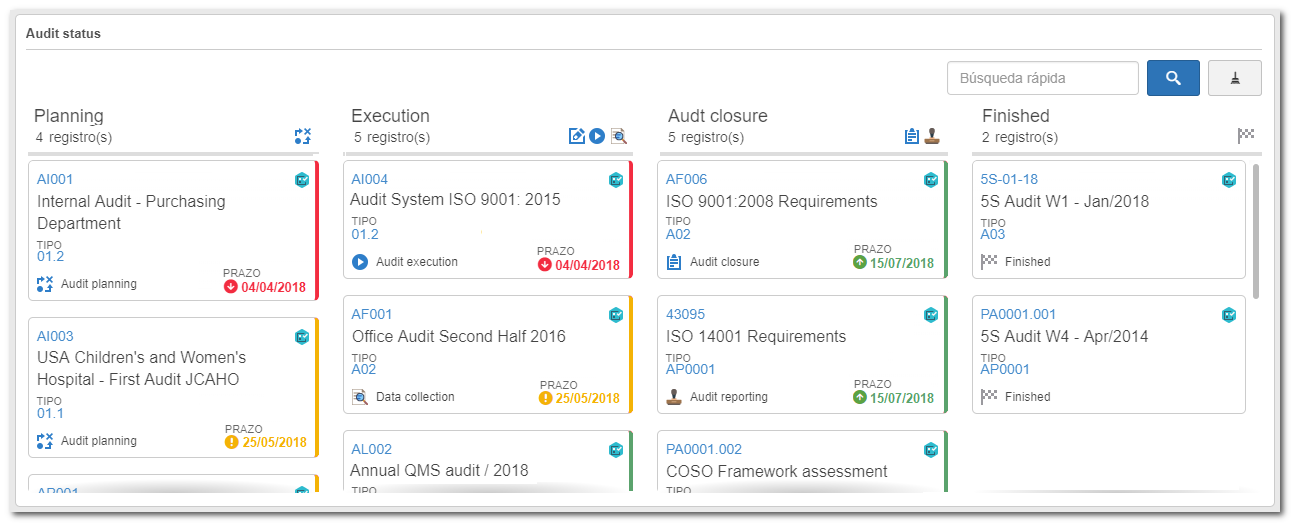Click the cube icon on card 43095
The height and width of the screenshot is (523, 1291).
point(931,315)
